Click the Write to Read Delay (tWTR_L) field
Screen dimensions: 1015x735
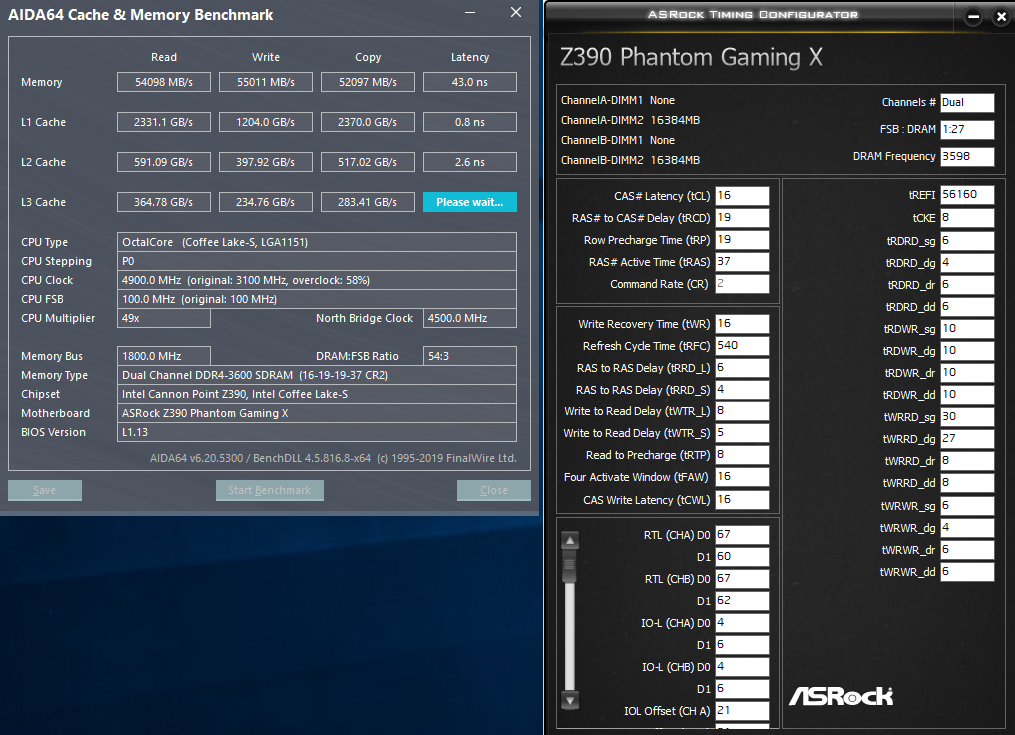pos(742,411)
